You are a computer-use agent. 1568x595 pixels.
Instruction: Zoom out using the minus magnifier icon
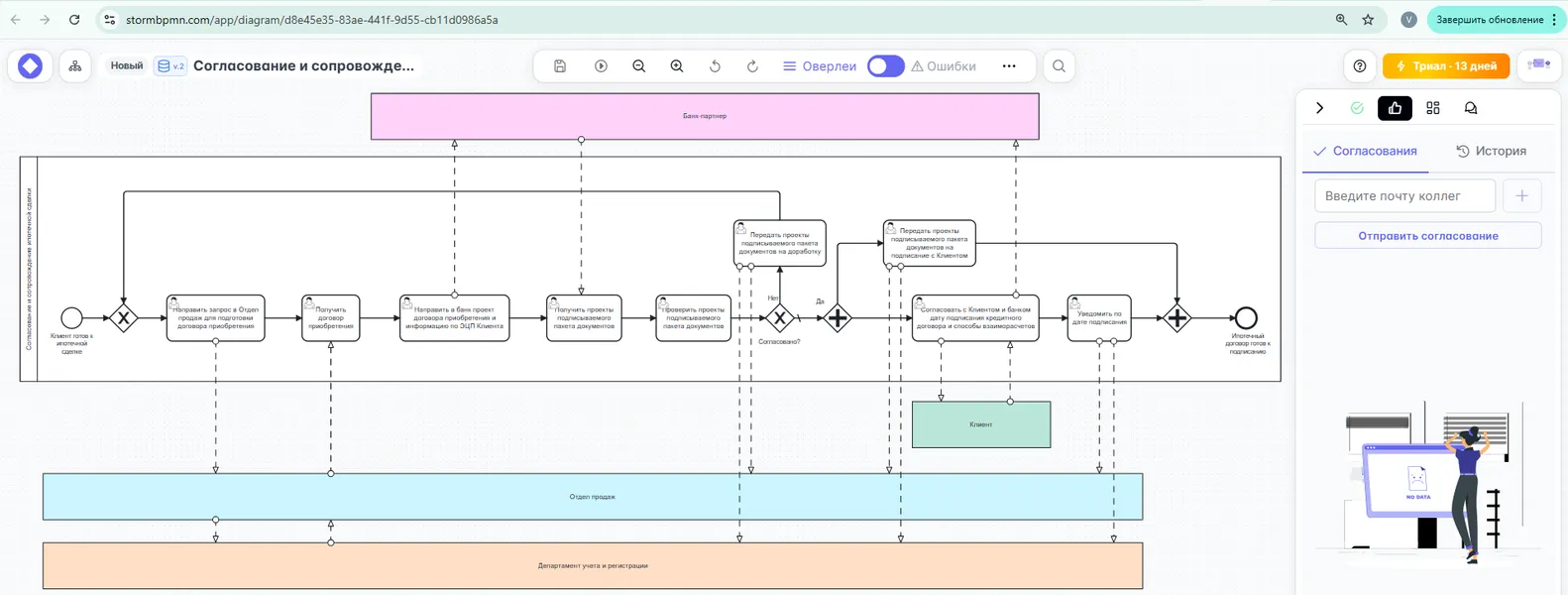pos(639,66)
